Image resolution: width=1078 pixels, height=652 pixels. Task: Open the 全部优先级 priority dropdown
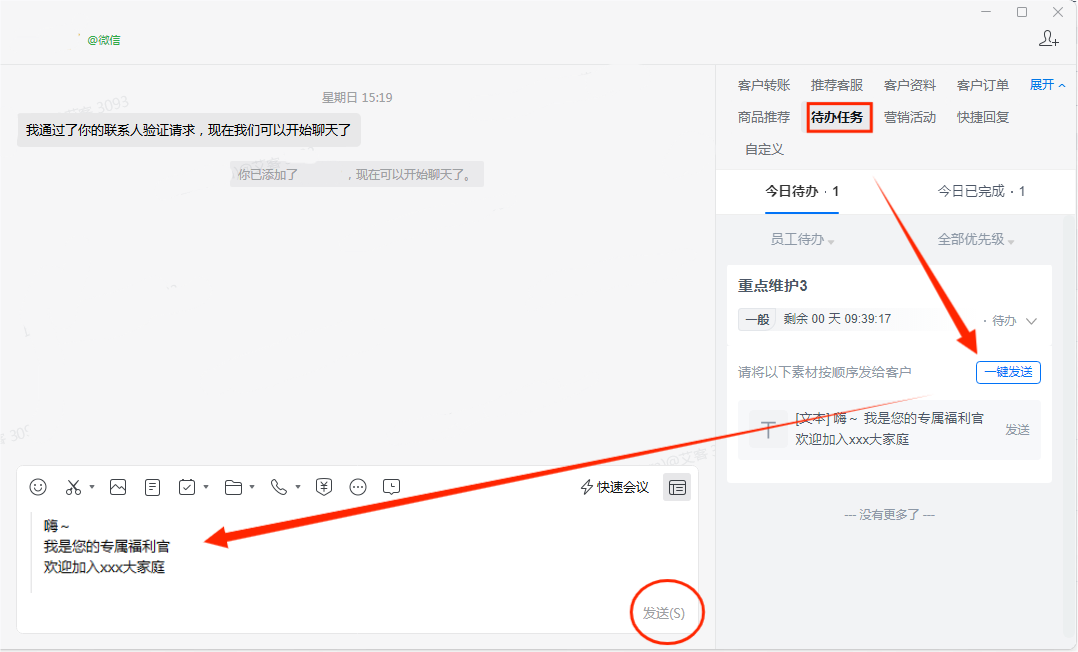[975, 240]
